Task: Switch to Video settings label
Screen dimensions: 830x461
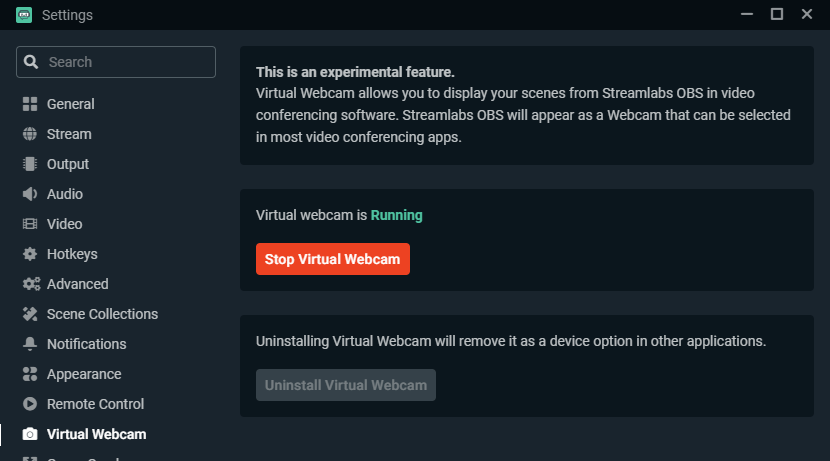Action: tap(65, 224)
